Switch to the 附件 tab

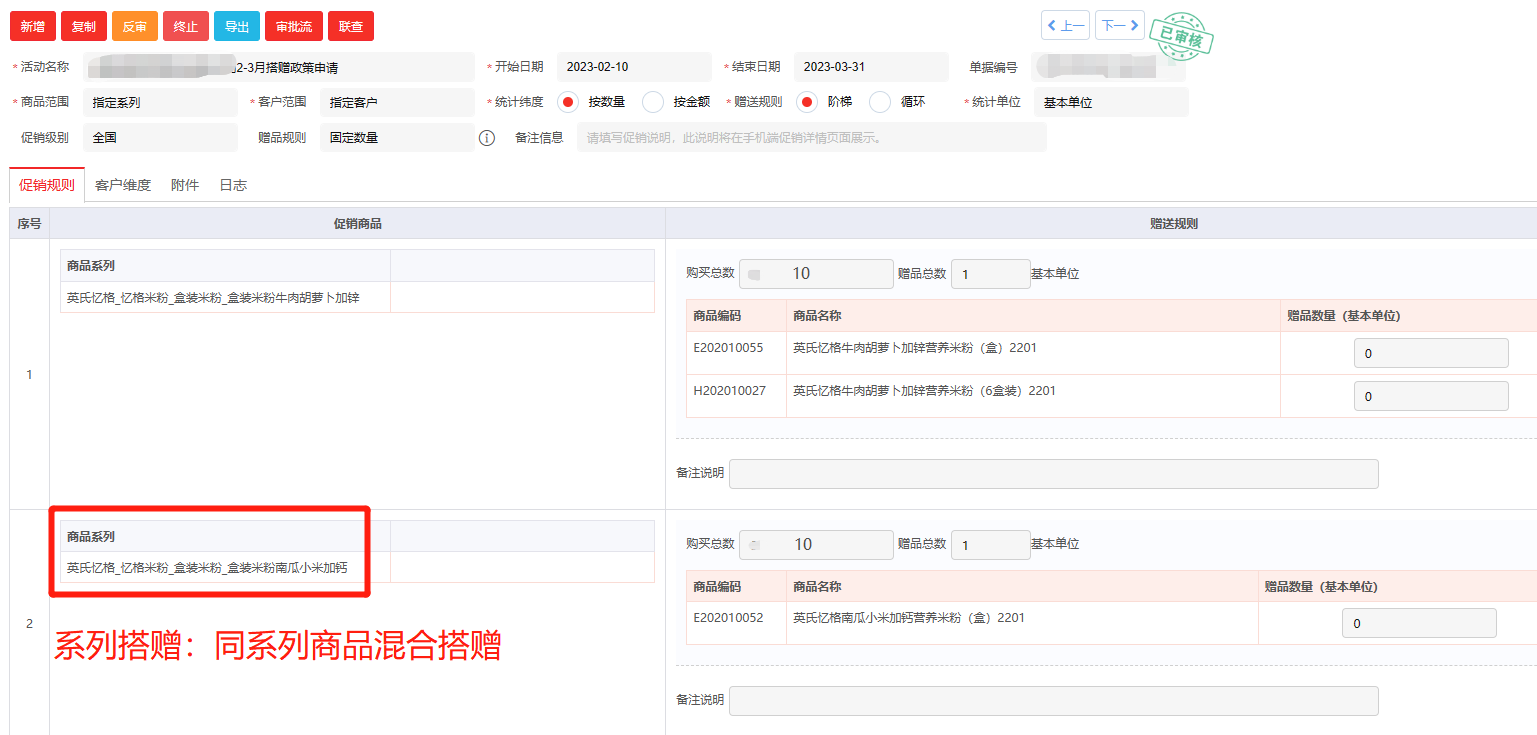[x=184, y=185]
